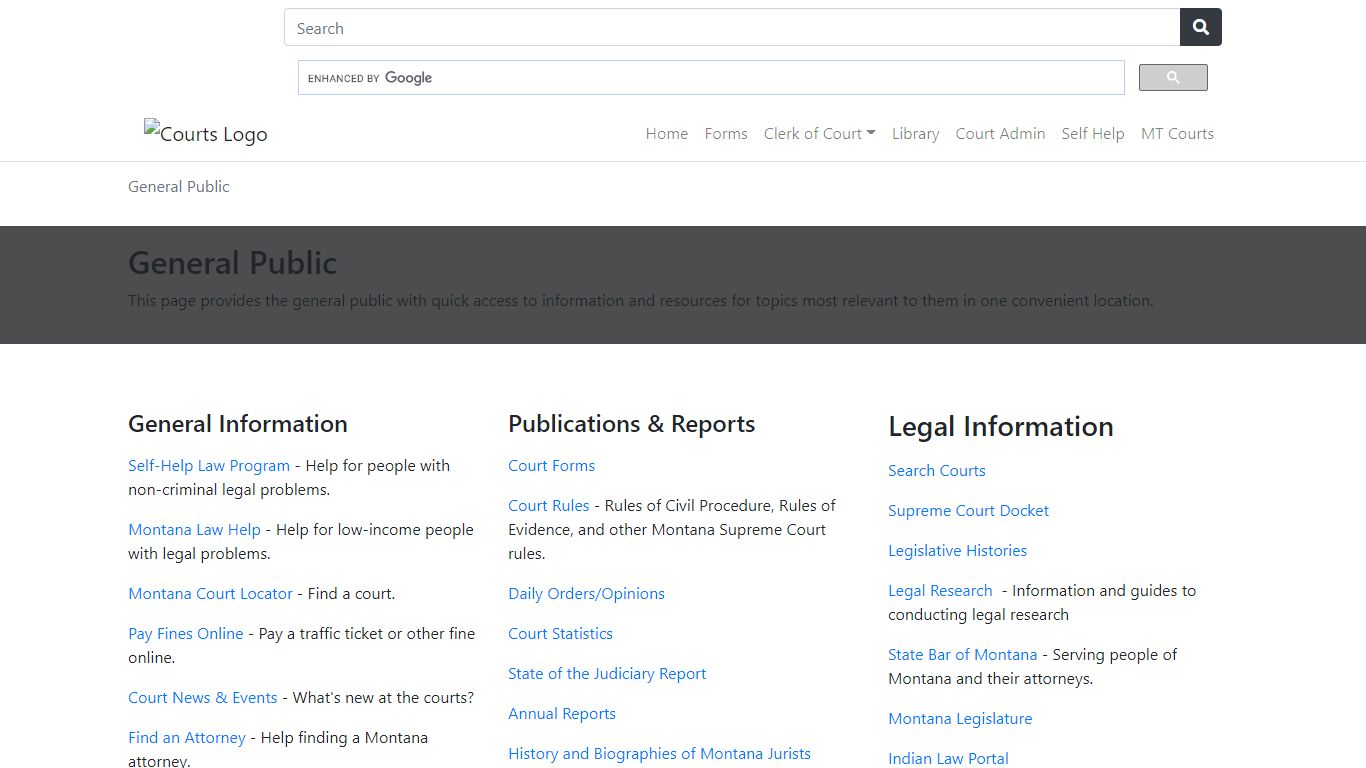Visit the Court News & Events link
Viewport: 1366px width, 768px height.
tap(203, 698)
